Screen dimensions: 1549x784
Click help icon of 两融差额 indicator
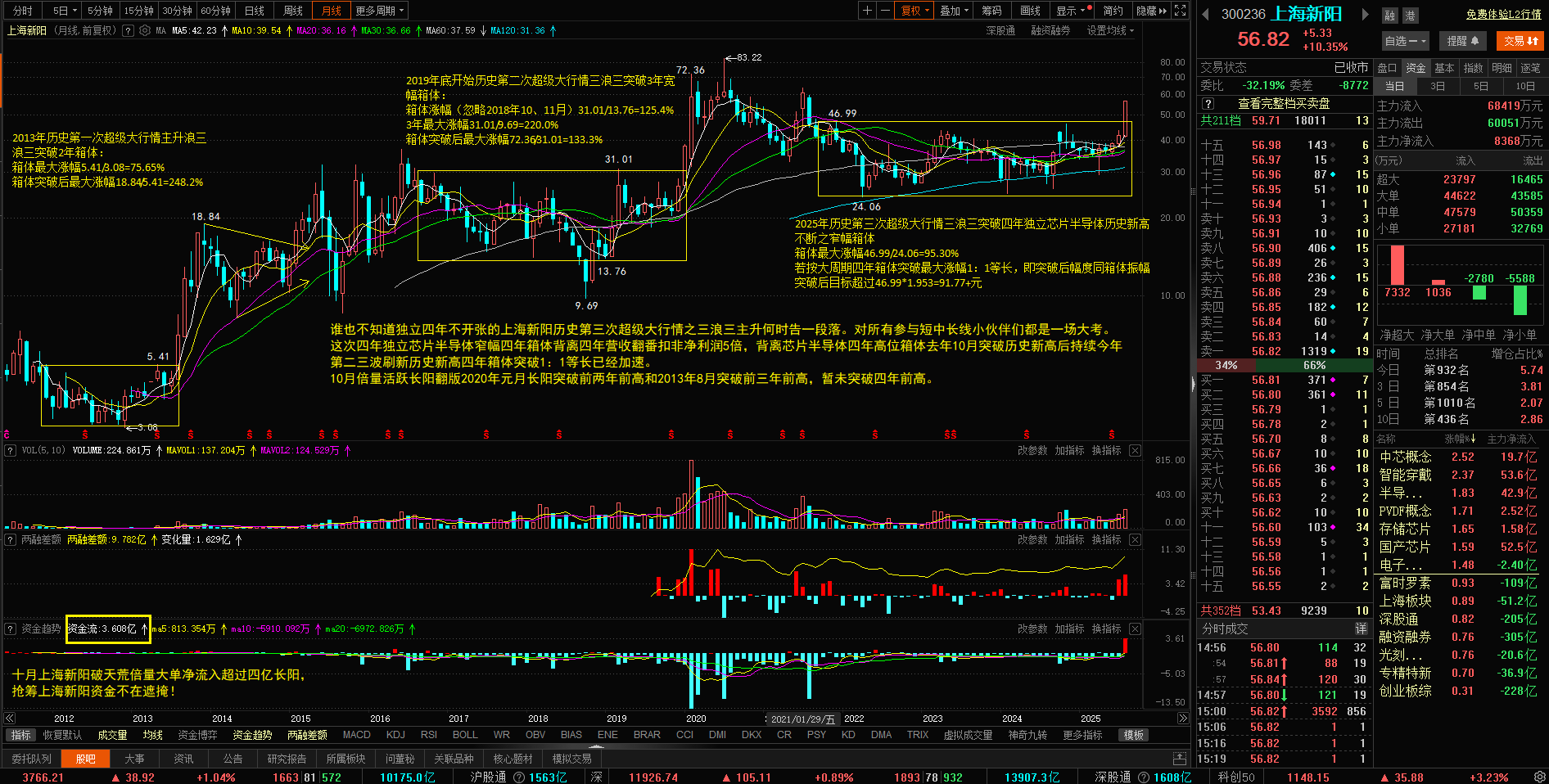tap(11, 539)
